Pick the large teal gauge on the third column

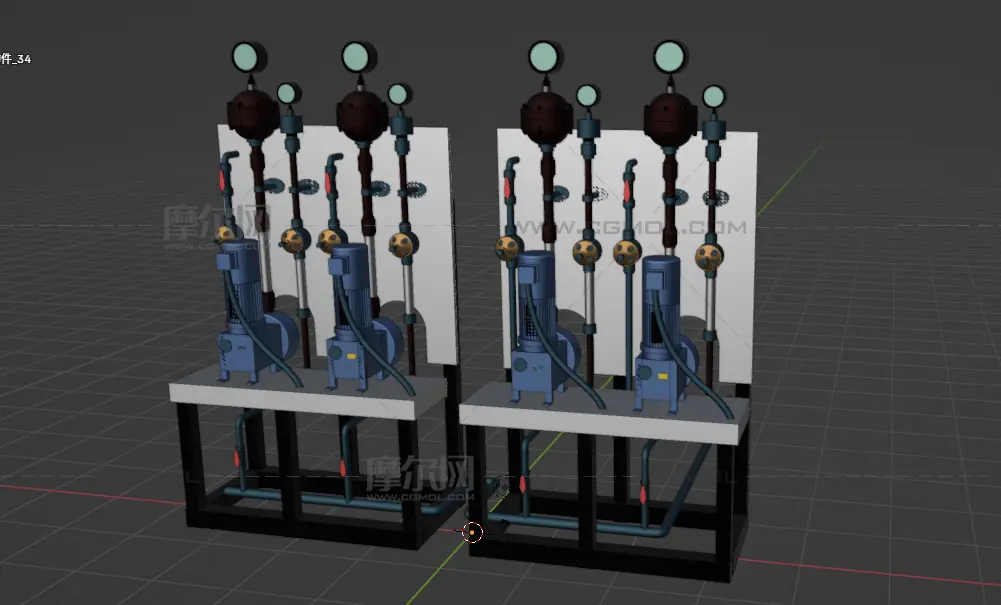[x=544, y=56]
